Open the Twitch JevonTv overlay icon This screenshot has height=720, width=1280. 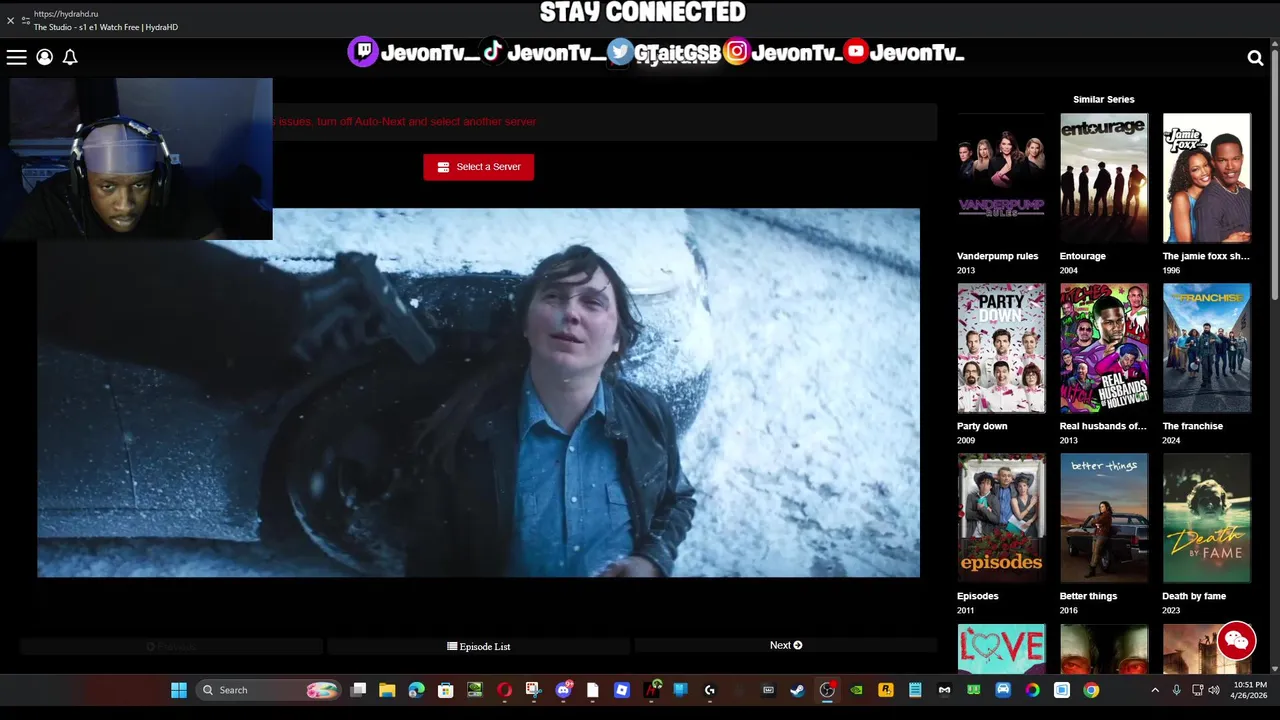362,52
